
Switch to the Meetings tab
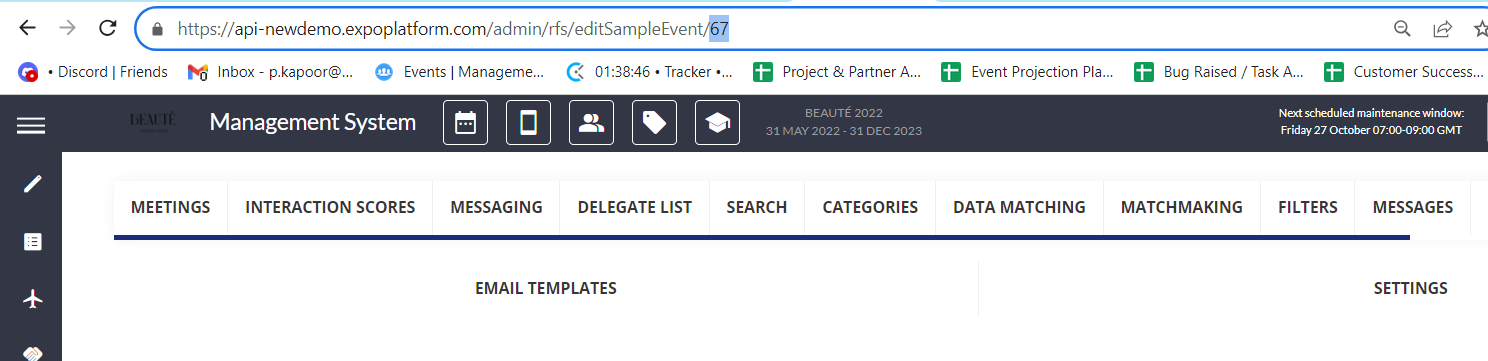[x=171, y=208]
